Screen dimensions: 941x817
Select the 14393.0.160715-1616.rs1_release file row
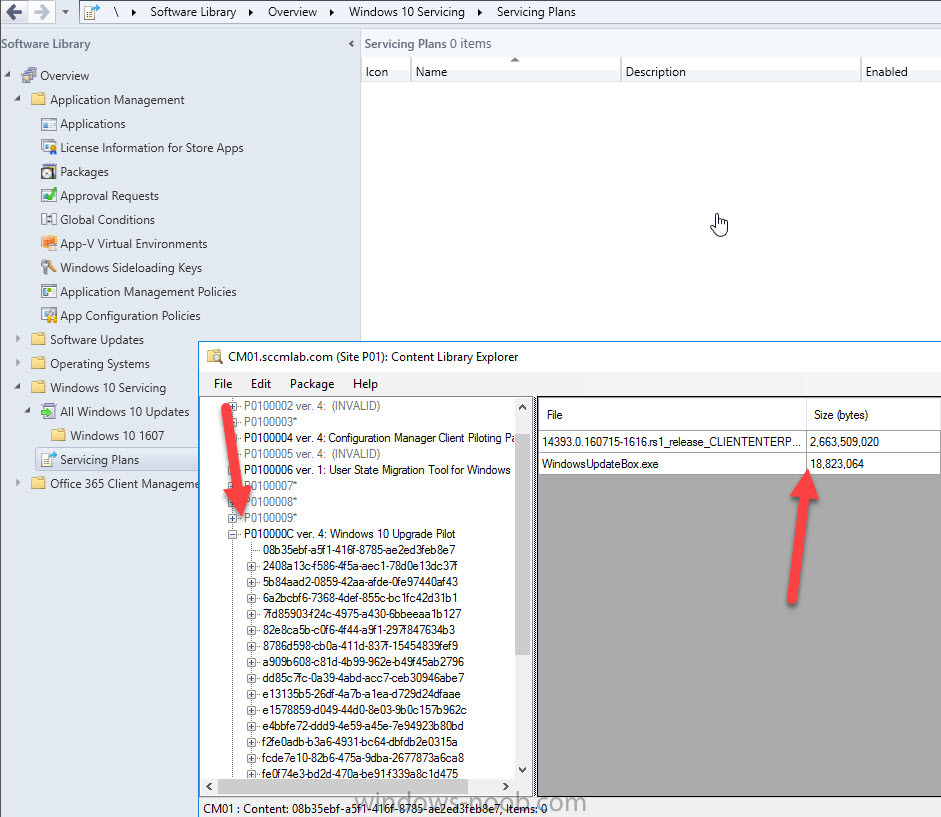[x=739, y=442]
